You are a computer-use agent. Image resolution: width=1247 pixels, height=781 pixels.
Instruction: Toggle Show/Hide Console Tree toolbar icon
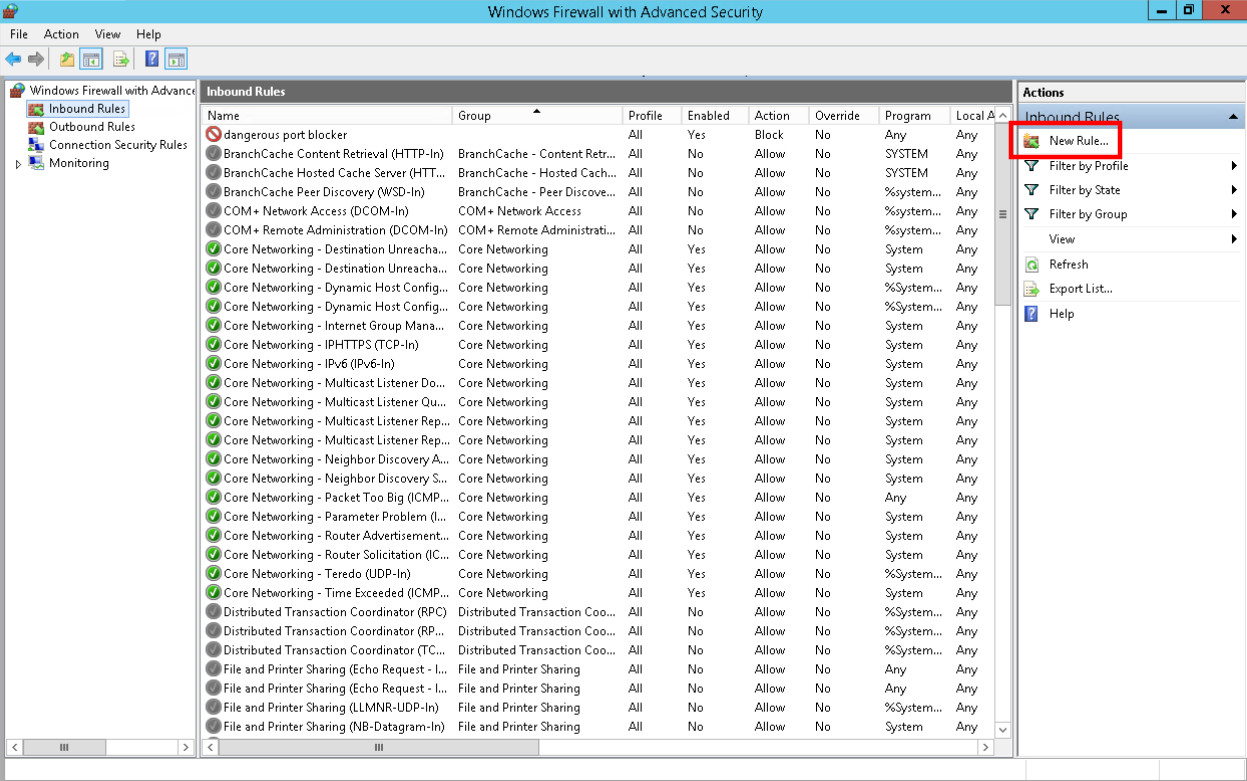click(x=91, y=59)
